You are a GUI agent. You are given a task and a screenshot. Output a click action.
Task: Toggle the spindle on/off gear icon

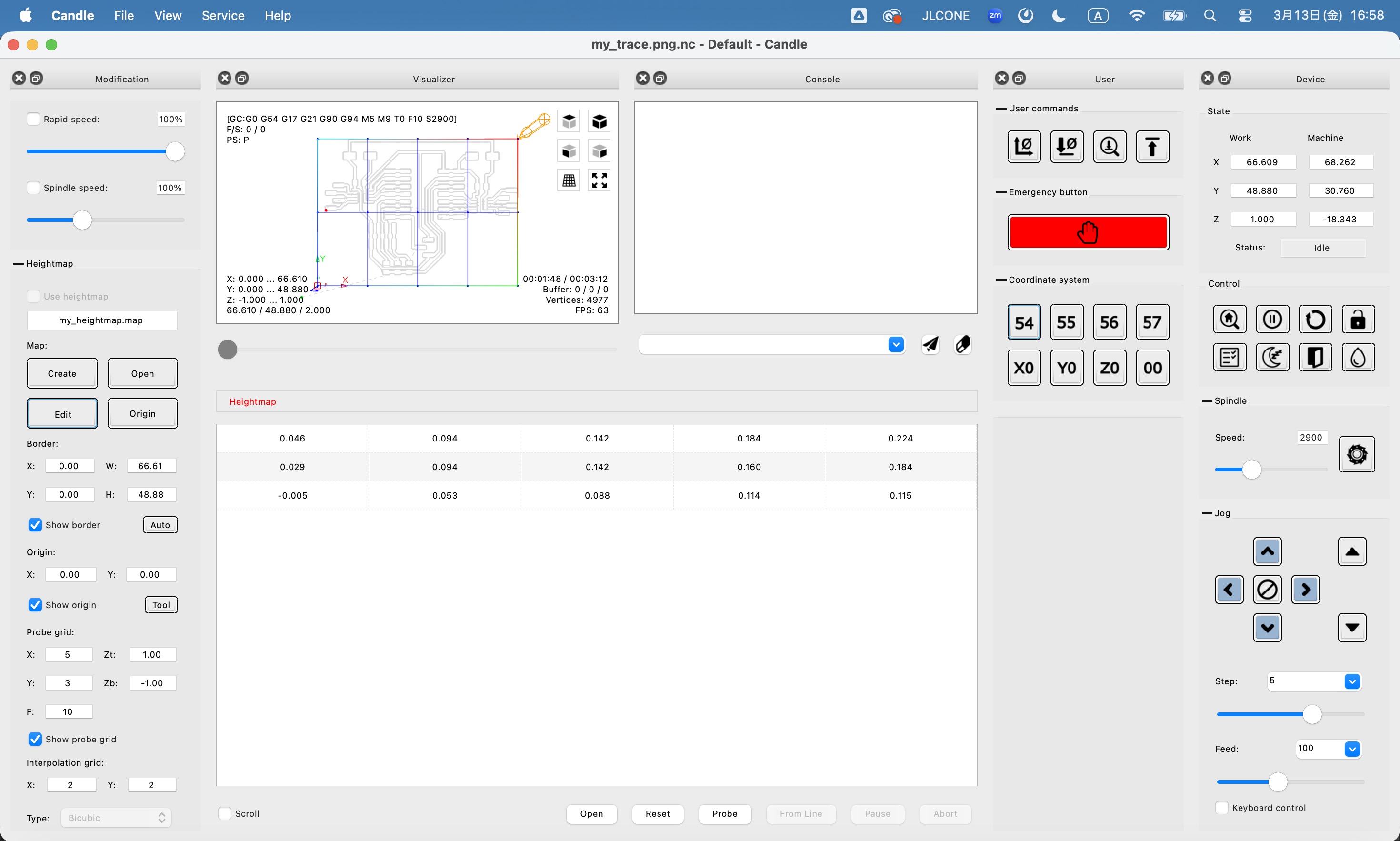point(1356,454)
